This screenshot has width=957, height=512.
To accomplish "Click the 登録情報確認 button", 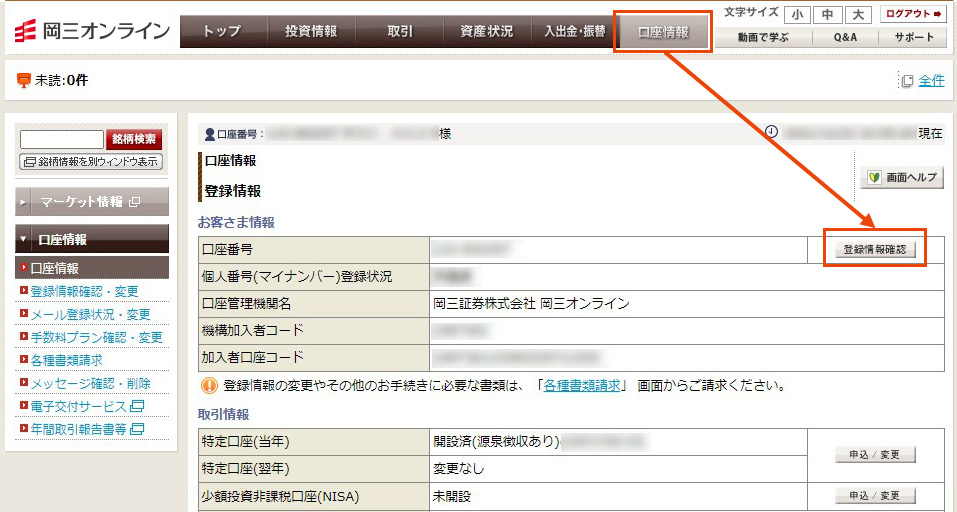I will click(875, 250).
